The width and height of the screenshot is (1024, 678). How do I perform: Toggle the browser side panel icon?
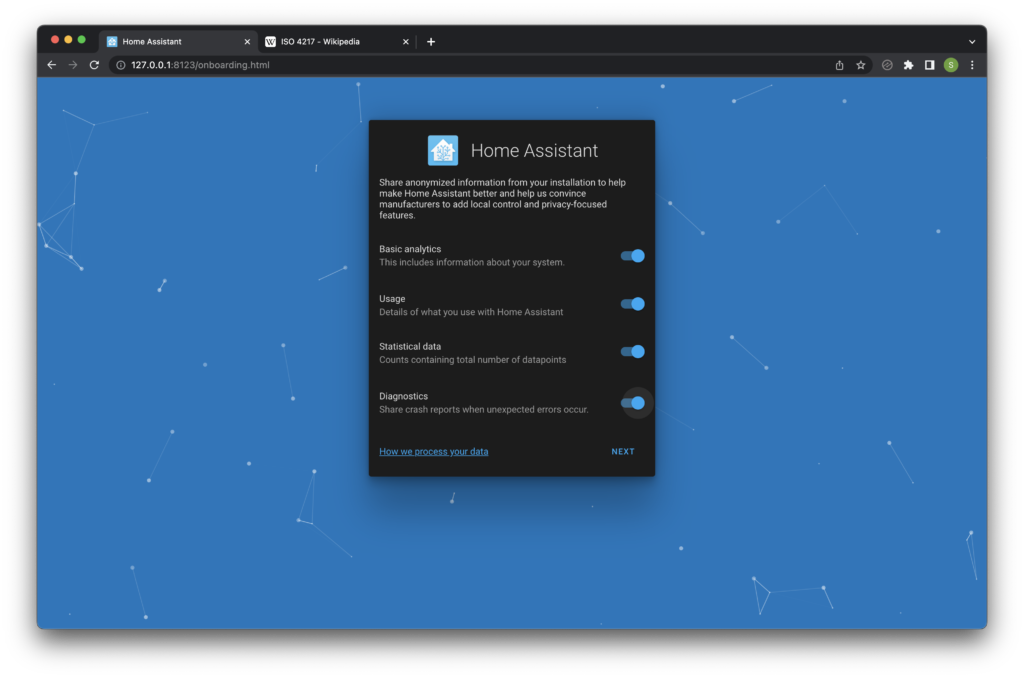[x=929, y=65]
